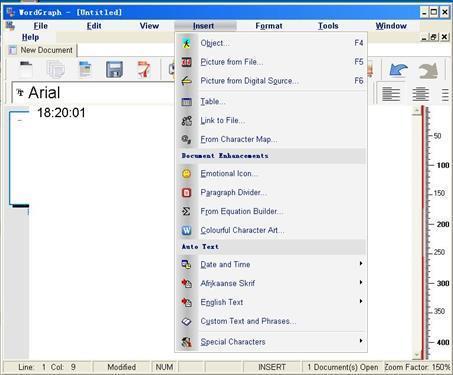Expand the English Text submenu arrow
This screenshot has height=375, width=453.
(x=361, y=301)
